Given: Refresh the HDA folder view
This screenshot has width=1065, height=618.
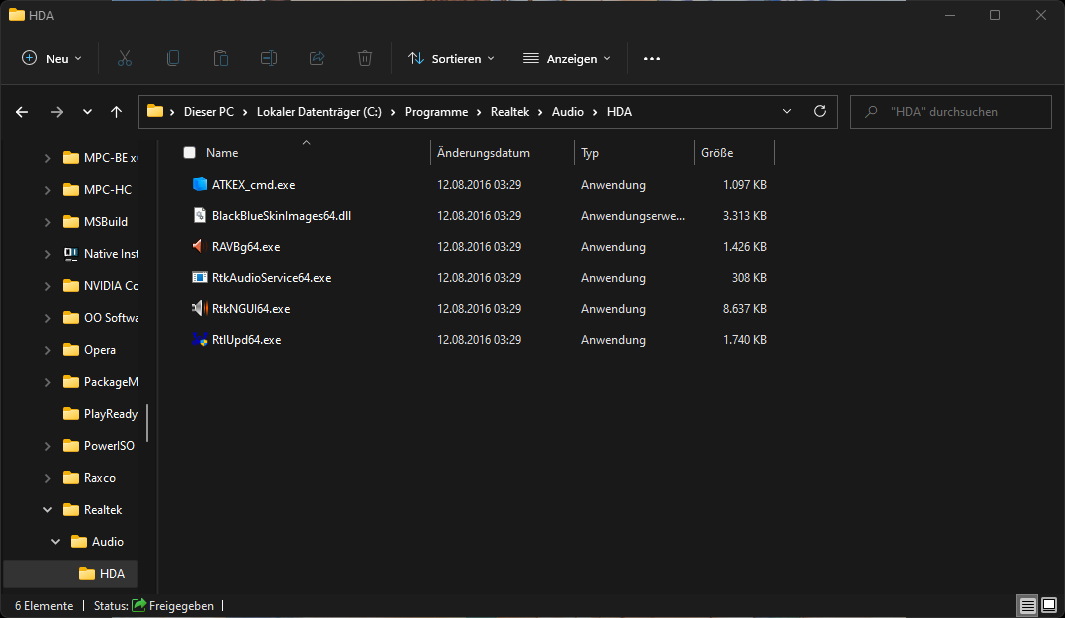Looking at the screenshot, I should point(820,111).
